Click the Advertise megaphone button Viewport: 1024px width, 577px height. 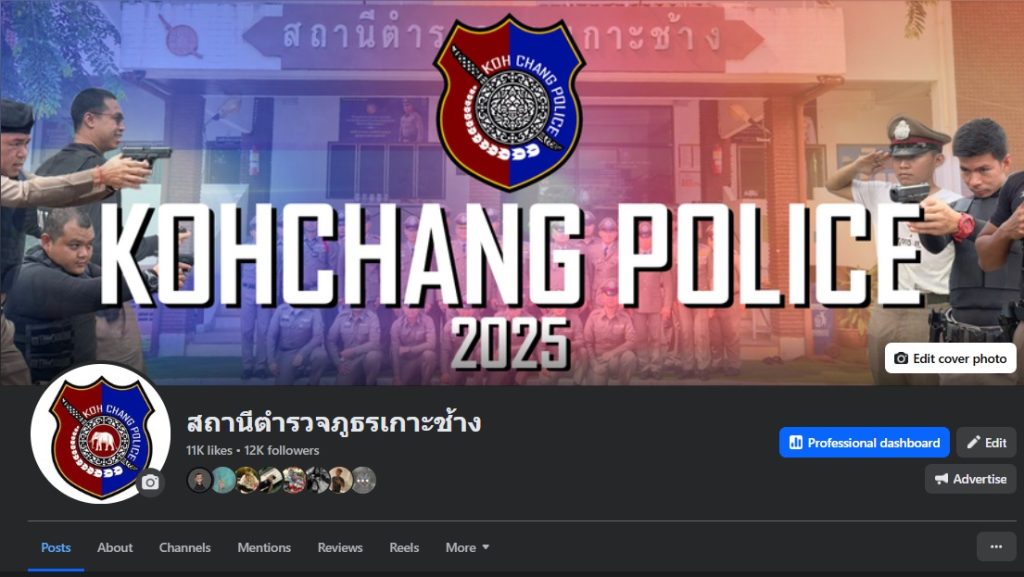[x=970, y=479]
